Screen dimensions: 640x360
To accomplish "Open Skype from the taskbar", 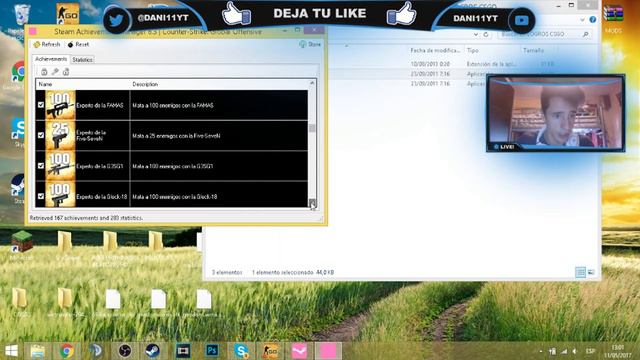I will point(241,351).
